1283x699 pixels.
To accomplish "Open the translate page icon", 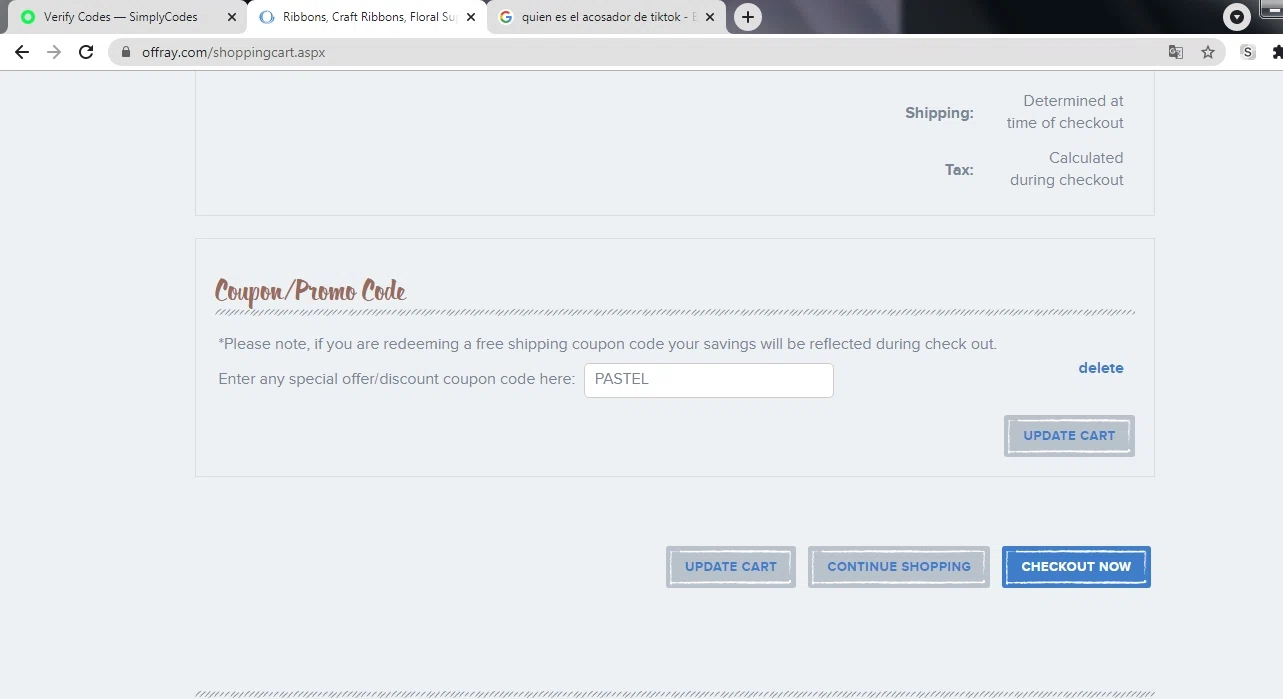I will click(1176, 52).
